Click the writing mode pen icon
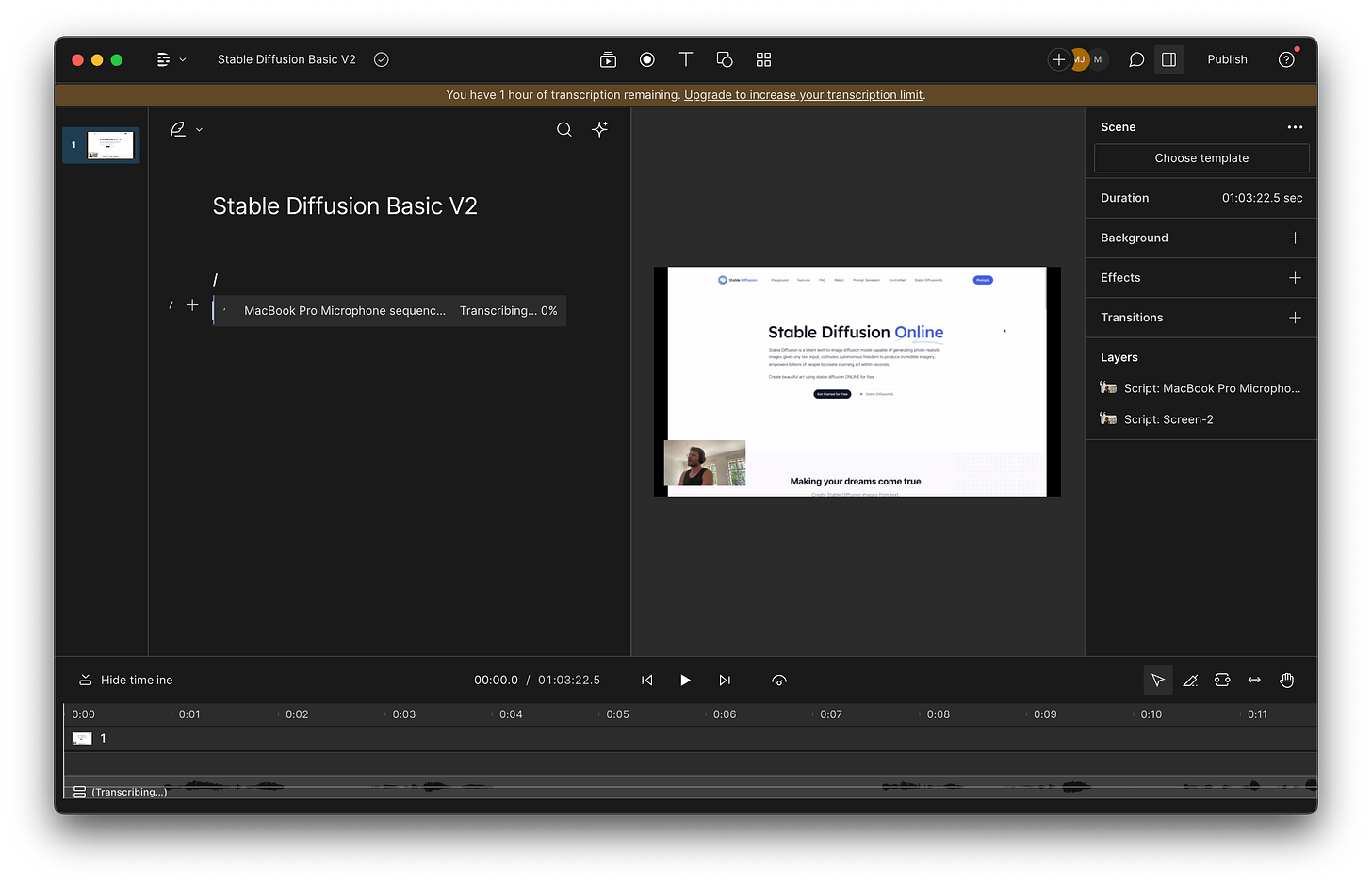 [x=177, y=129]
